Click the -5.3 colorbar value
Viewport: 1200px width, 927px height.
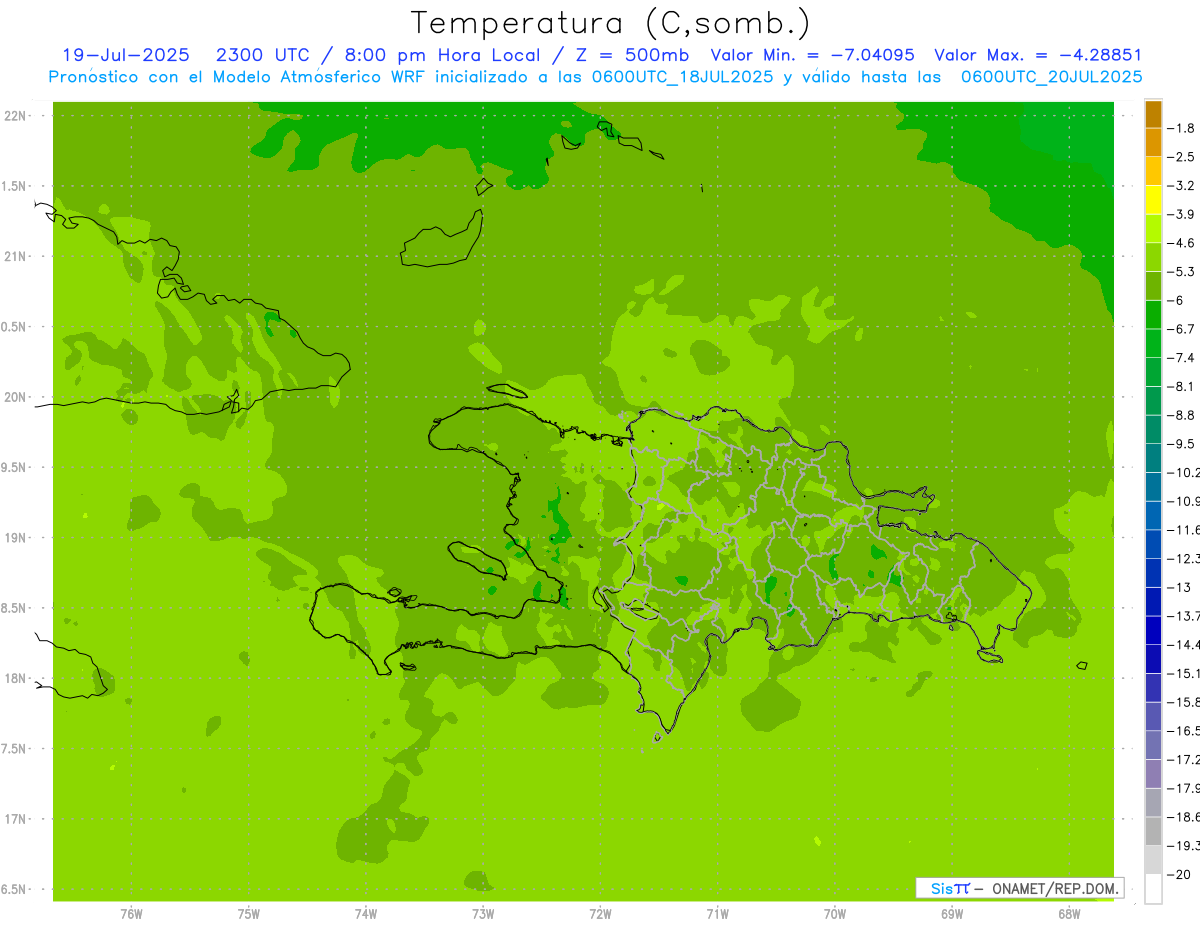point(1183,271)
